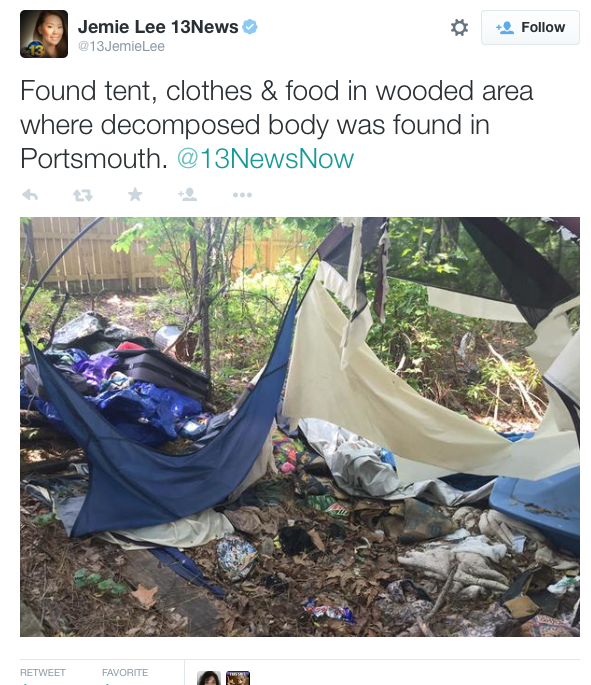Image resolution: width=591 pixels, height=685 pixels.
Task: Follow Jemie Lee 13News
Action: point(530,28)
